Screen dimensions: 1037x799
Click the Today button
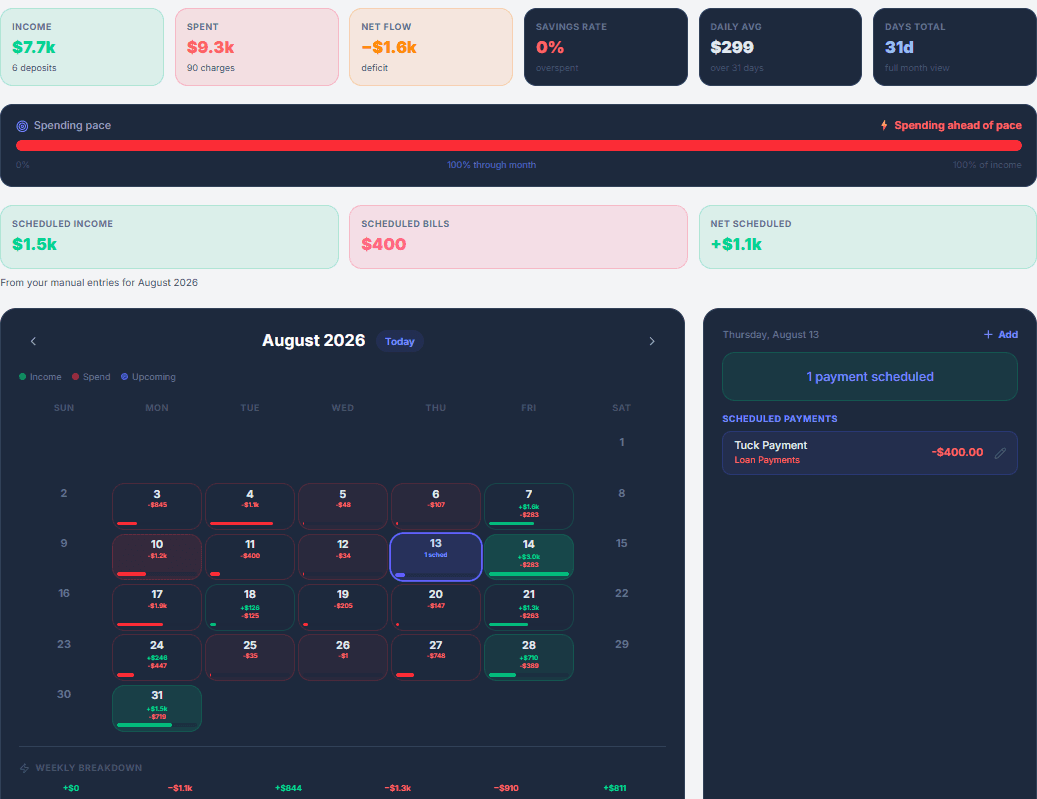tap(399, 341)
